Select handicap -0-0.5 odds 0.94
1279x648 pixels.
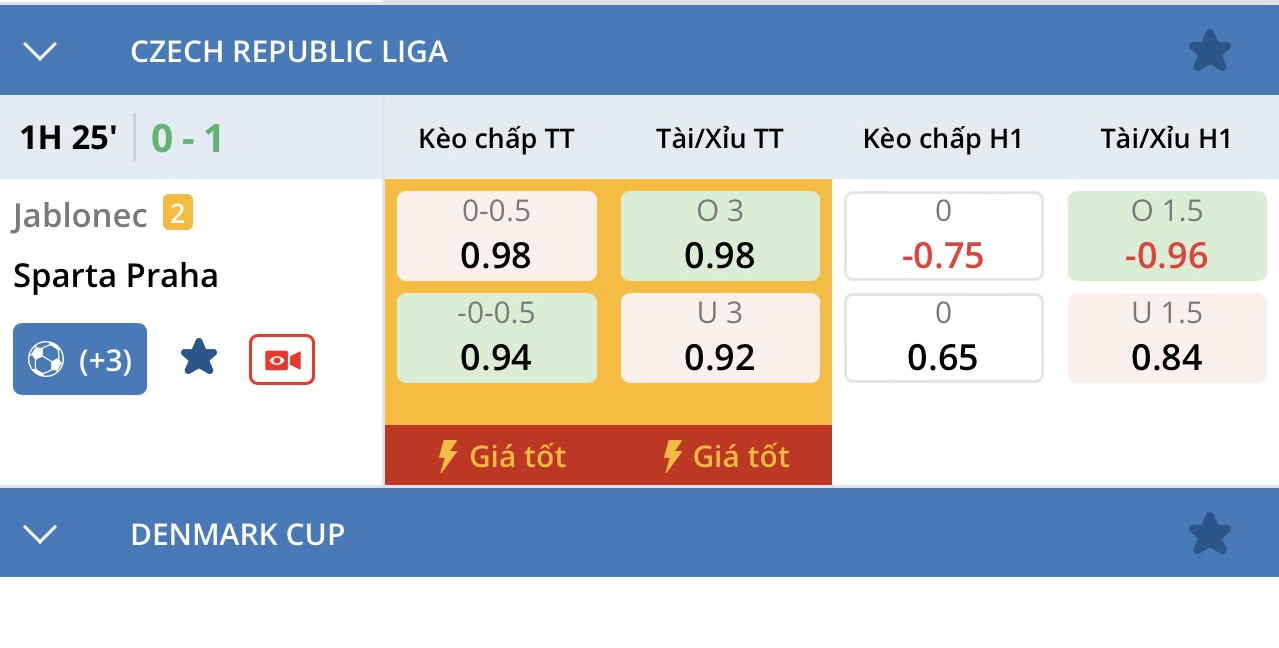pos(497,338)
